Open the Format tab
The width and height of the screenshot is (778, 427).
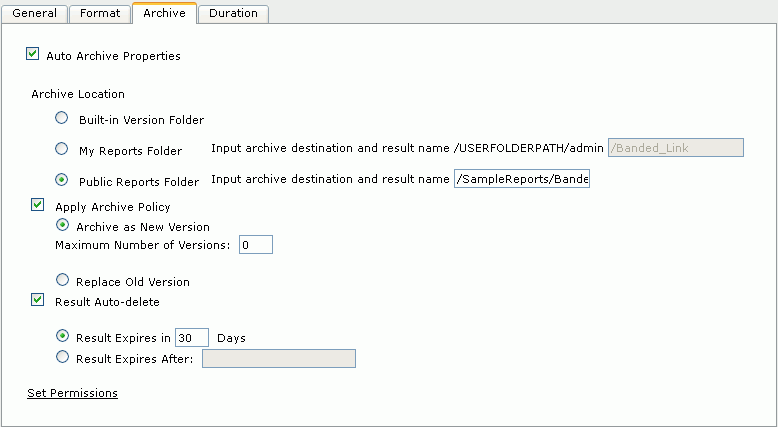point(100,13)
